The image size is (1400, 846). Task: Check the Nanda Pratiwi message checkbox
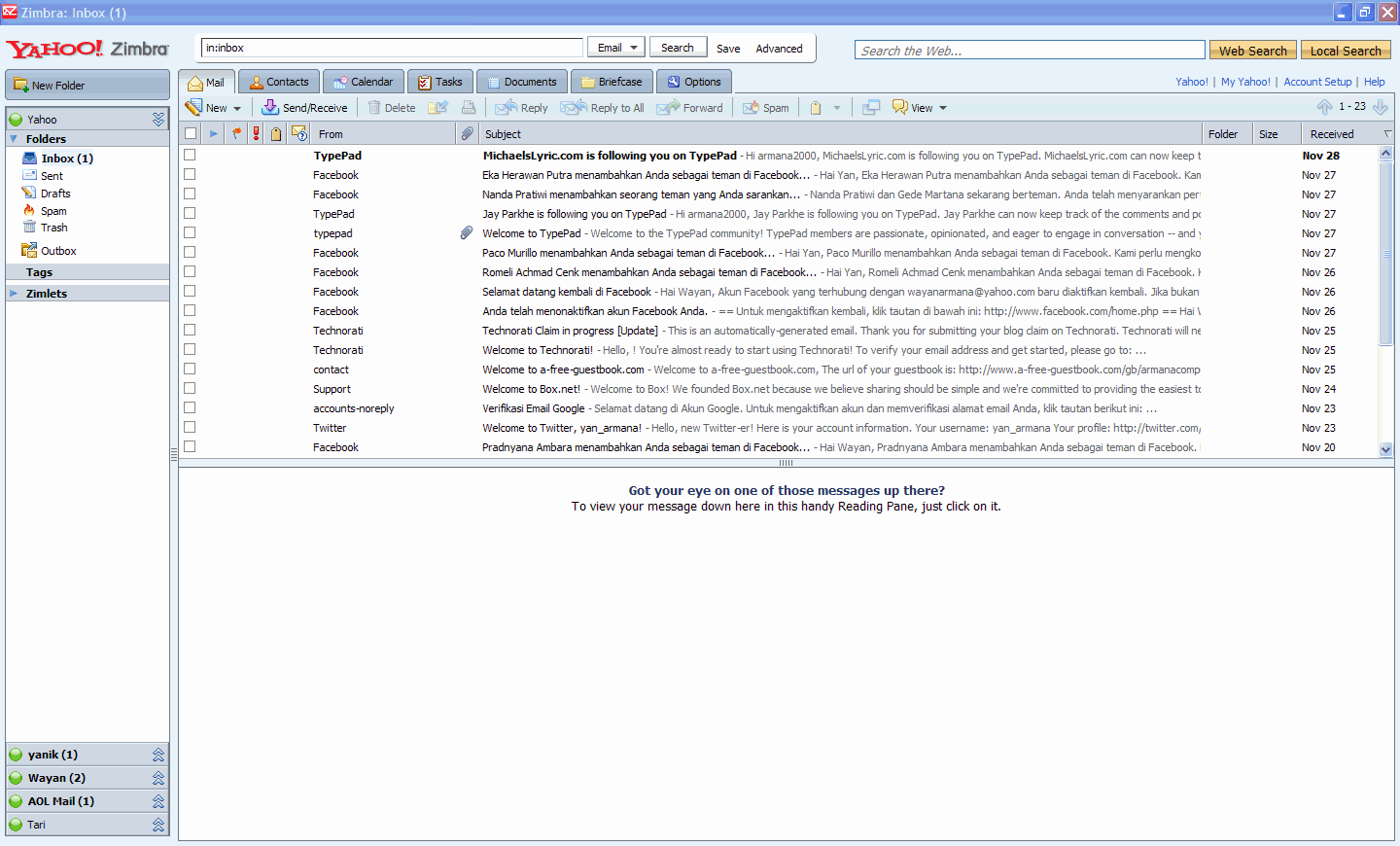[190, 194]
